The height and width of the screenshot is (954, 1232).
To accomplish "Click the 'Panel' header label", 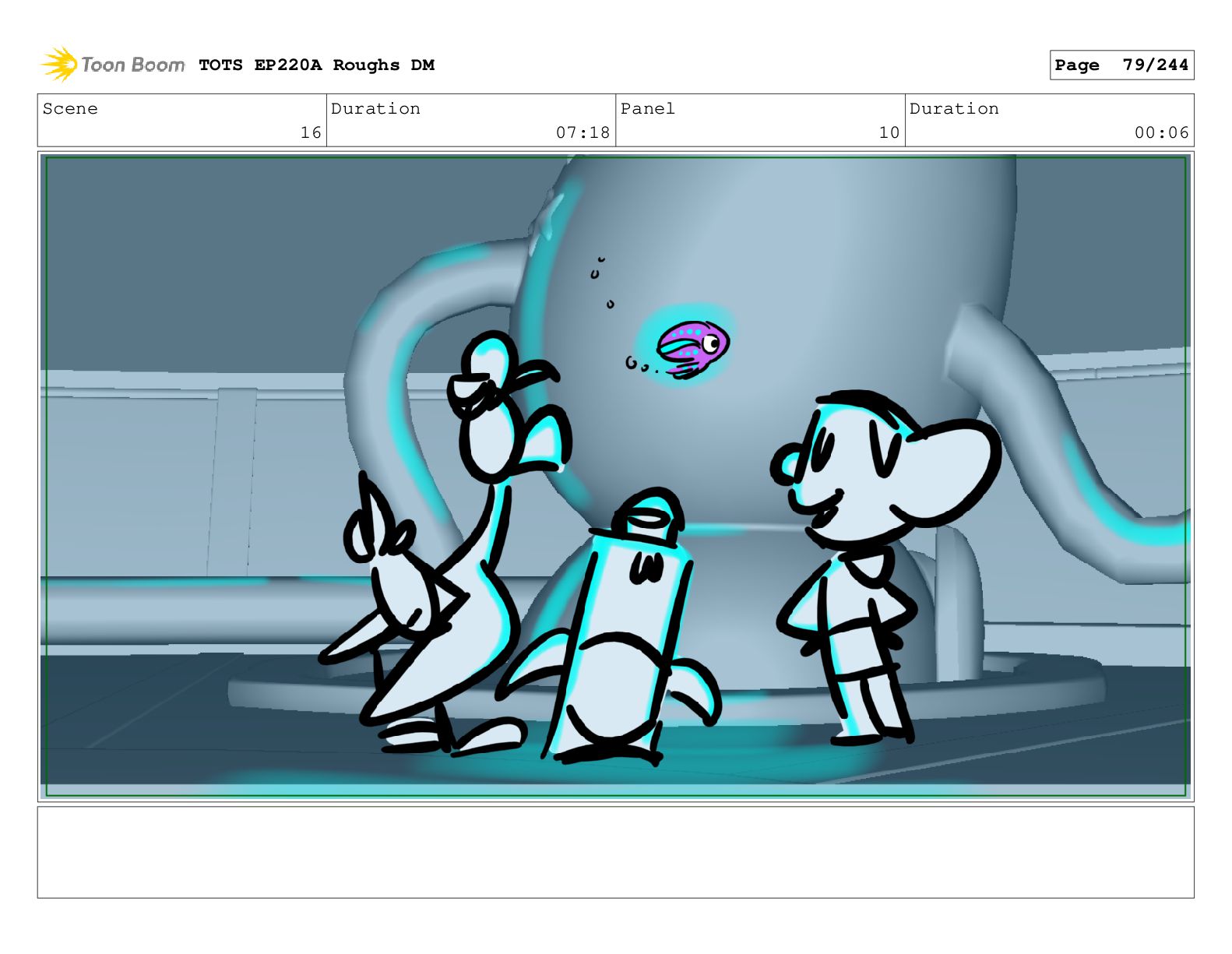I will 647,109.
